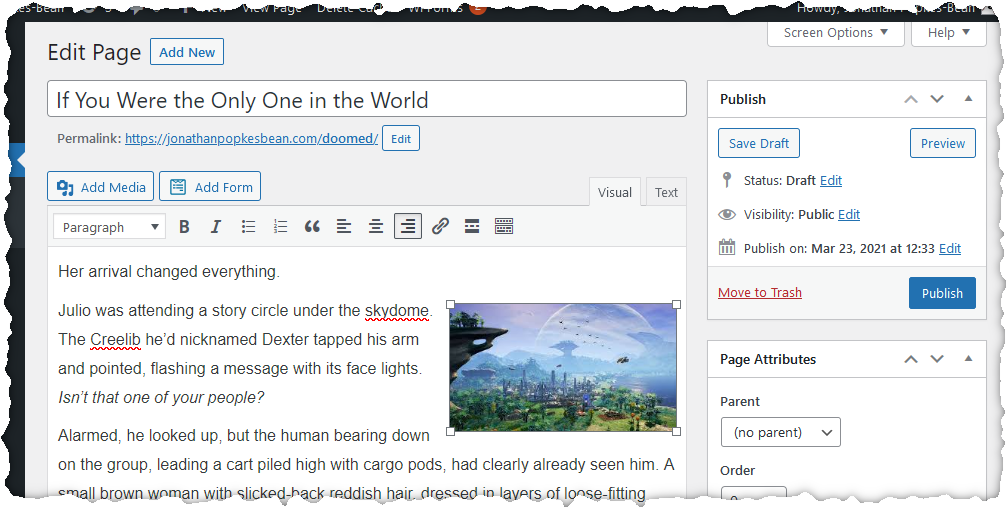
Task: Collapse the Page Attributes panel
Action: tap(968, 359)
